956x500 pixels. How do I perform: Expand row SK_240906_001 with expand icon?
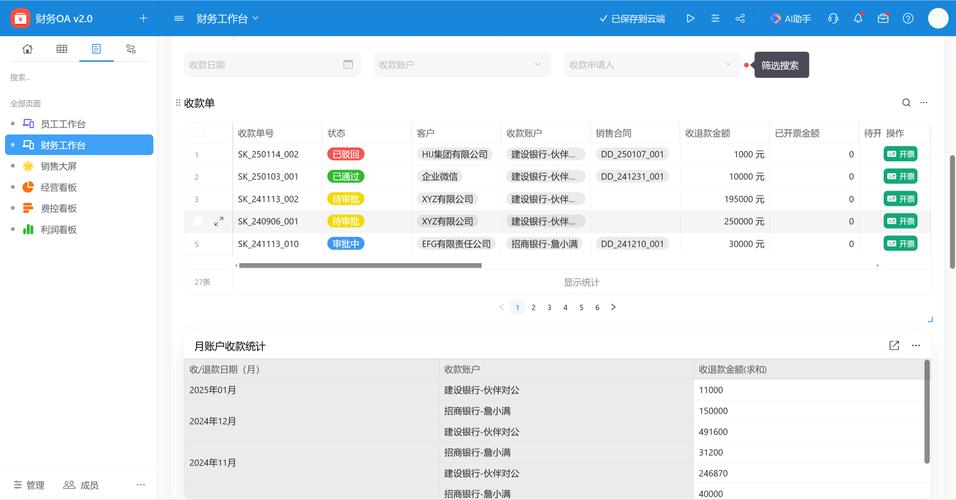219,221
